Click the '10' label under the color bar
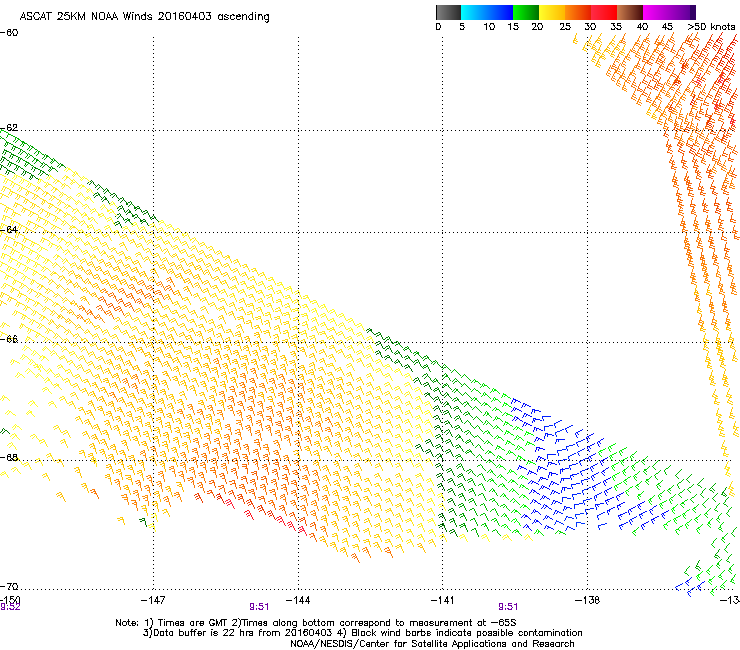Screen dimensions: 740x650 [489, 27]
